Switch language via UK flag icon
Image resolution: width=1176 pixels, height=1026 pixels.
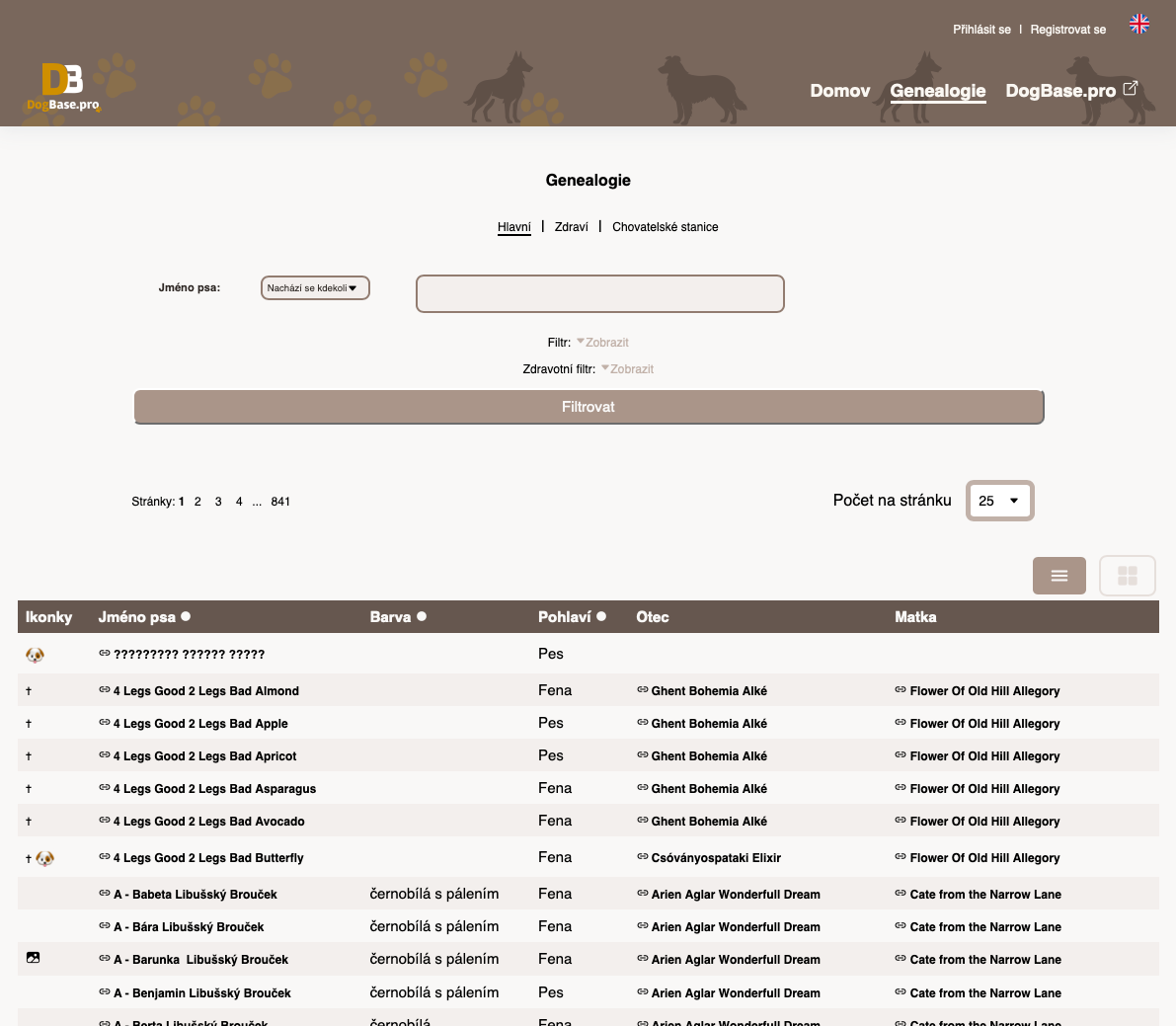tap(1138, 24)
